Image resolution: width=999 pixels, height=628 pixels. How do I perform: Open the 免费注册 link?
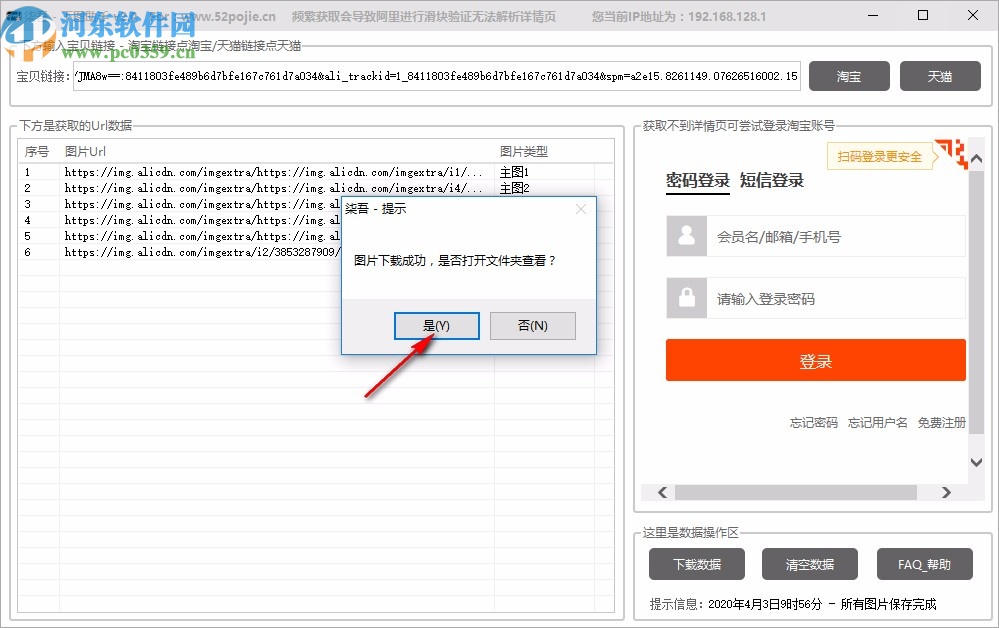[x=941, y=422]
